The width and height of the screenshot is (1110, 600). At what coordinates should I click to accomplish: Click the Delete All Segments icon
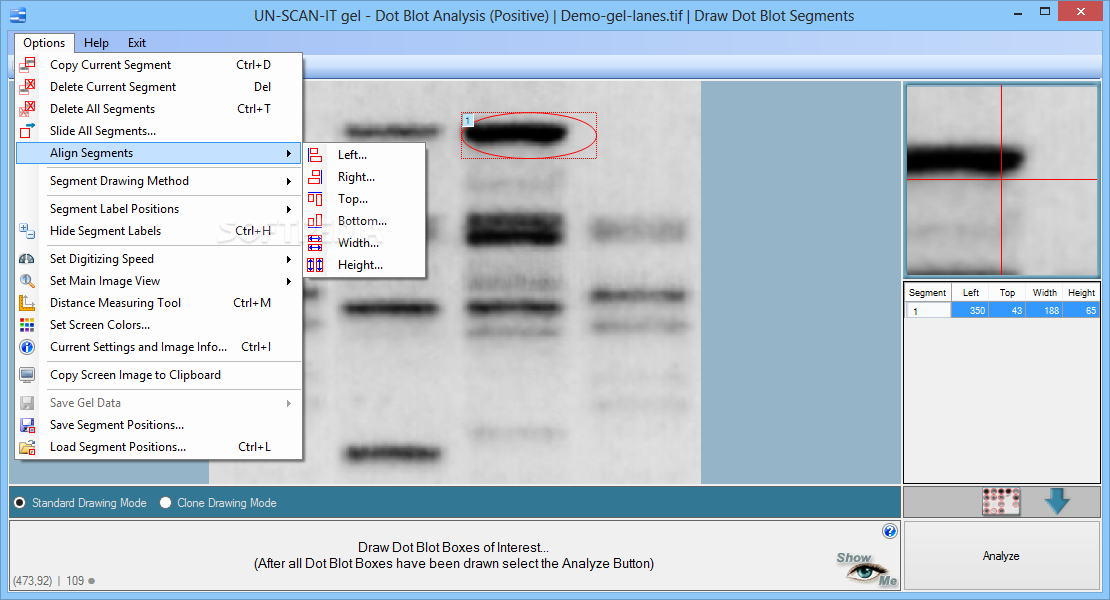click(27, 108)
